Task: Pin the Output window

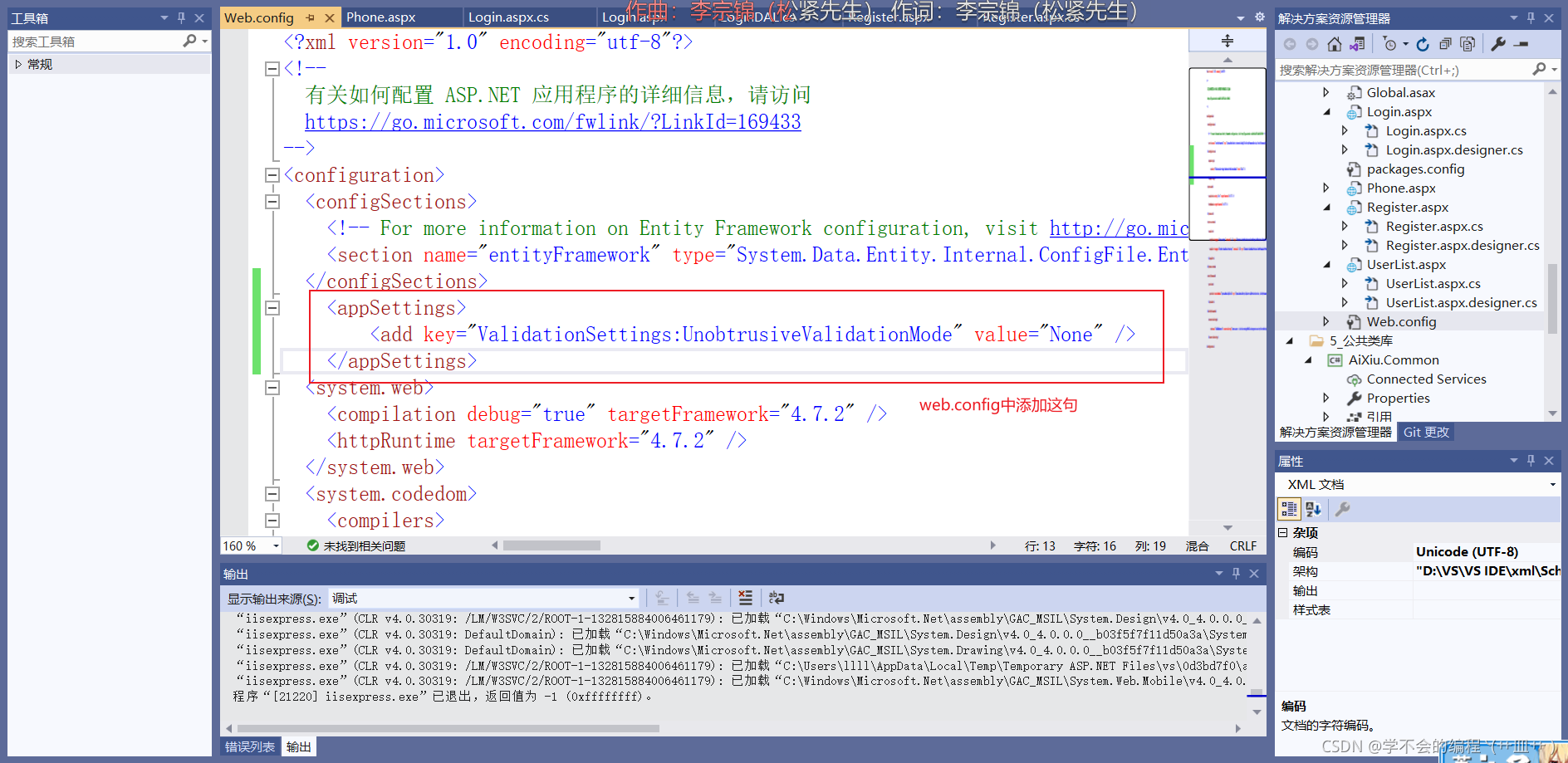Action: 1236,574
